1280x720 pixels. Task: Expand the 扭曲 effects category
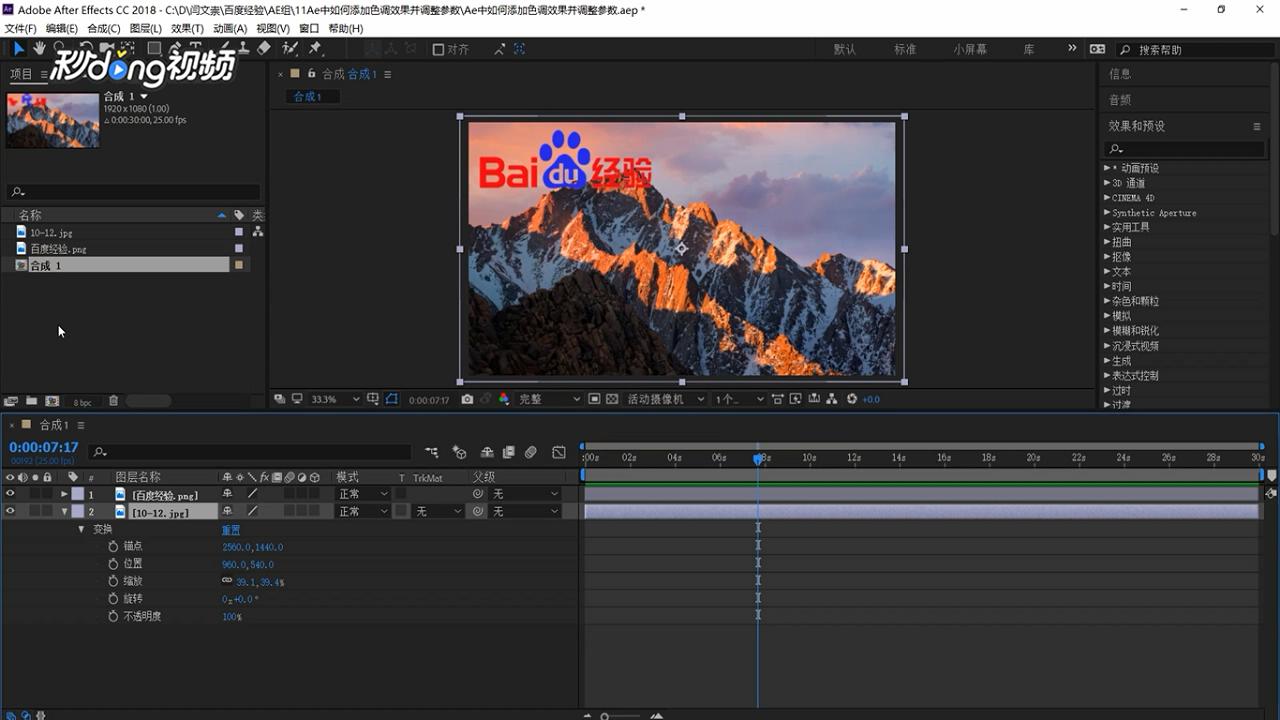(1107, 242)
